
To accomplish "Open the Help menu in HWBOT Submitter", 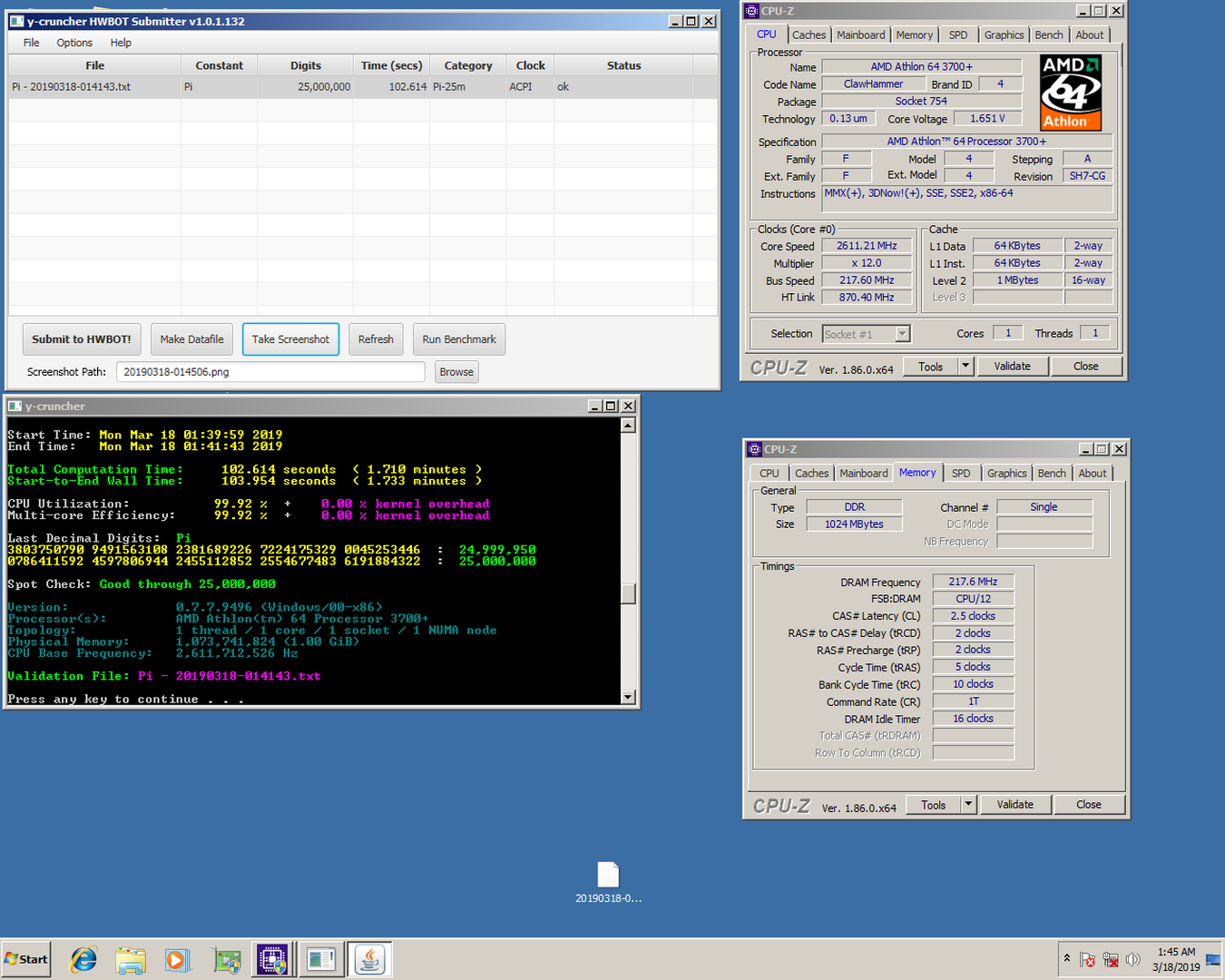I will tap(121, 43).
